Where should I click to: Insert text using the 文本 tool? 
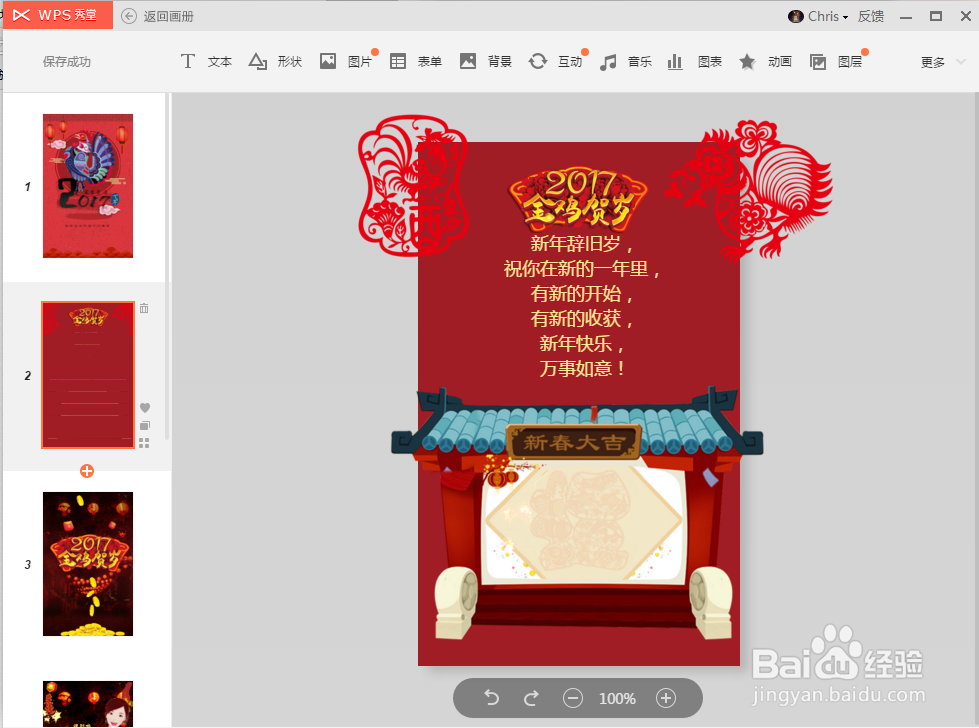coord(205,61)
